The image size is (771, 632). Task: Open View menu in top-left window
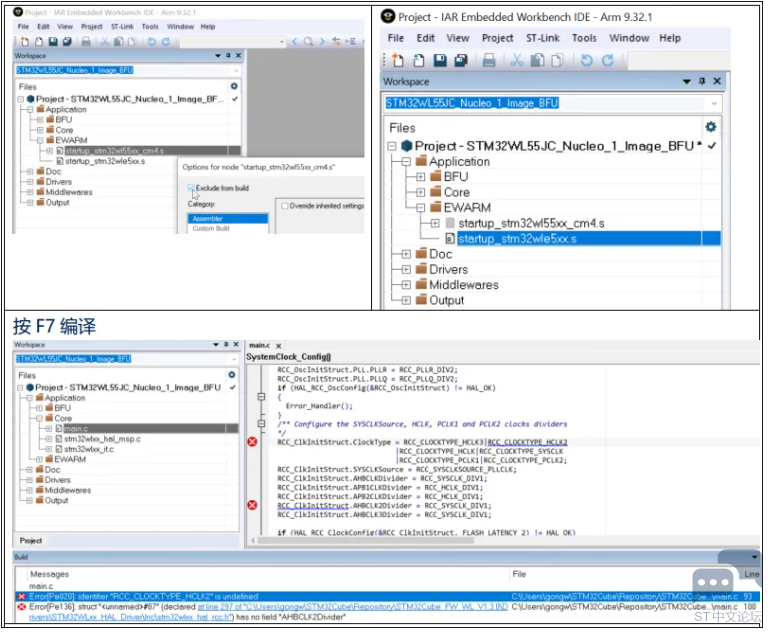65,27
